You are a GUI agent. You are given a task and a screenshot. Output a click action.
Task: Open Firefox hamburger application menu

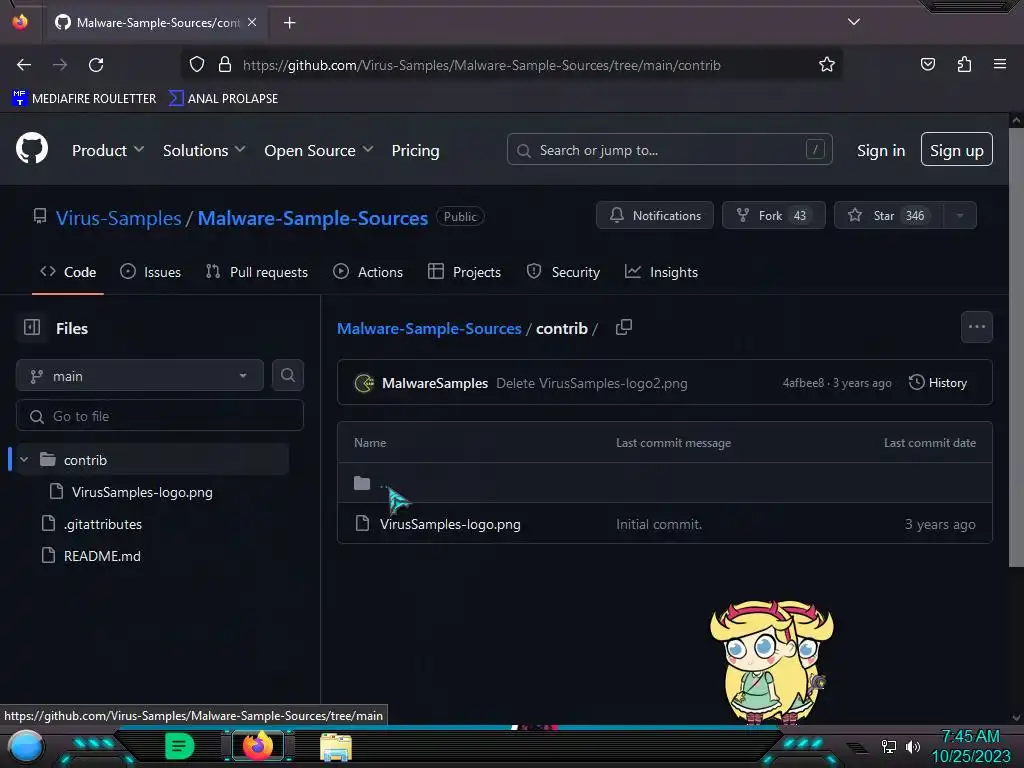1000,64
